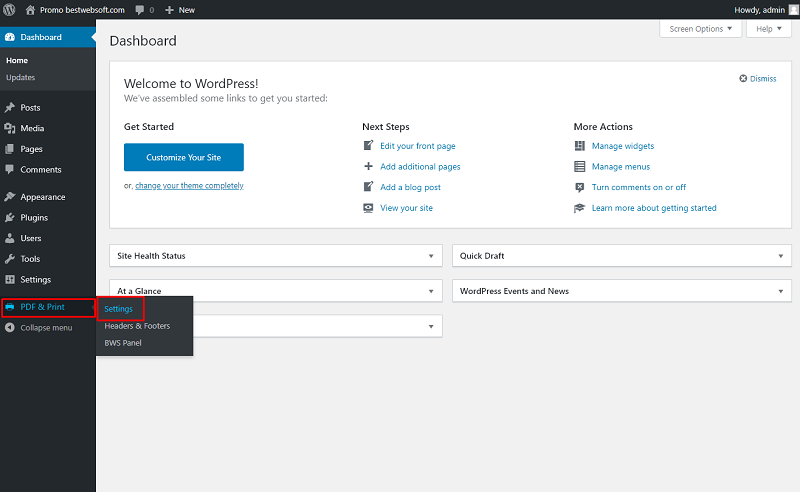Follow the Edit your front page link

click(418, 146)
